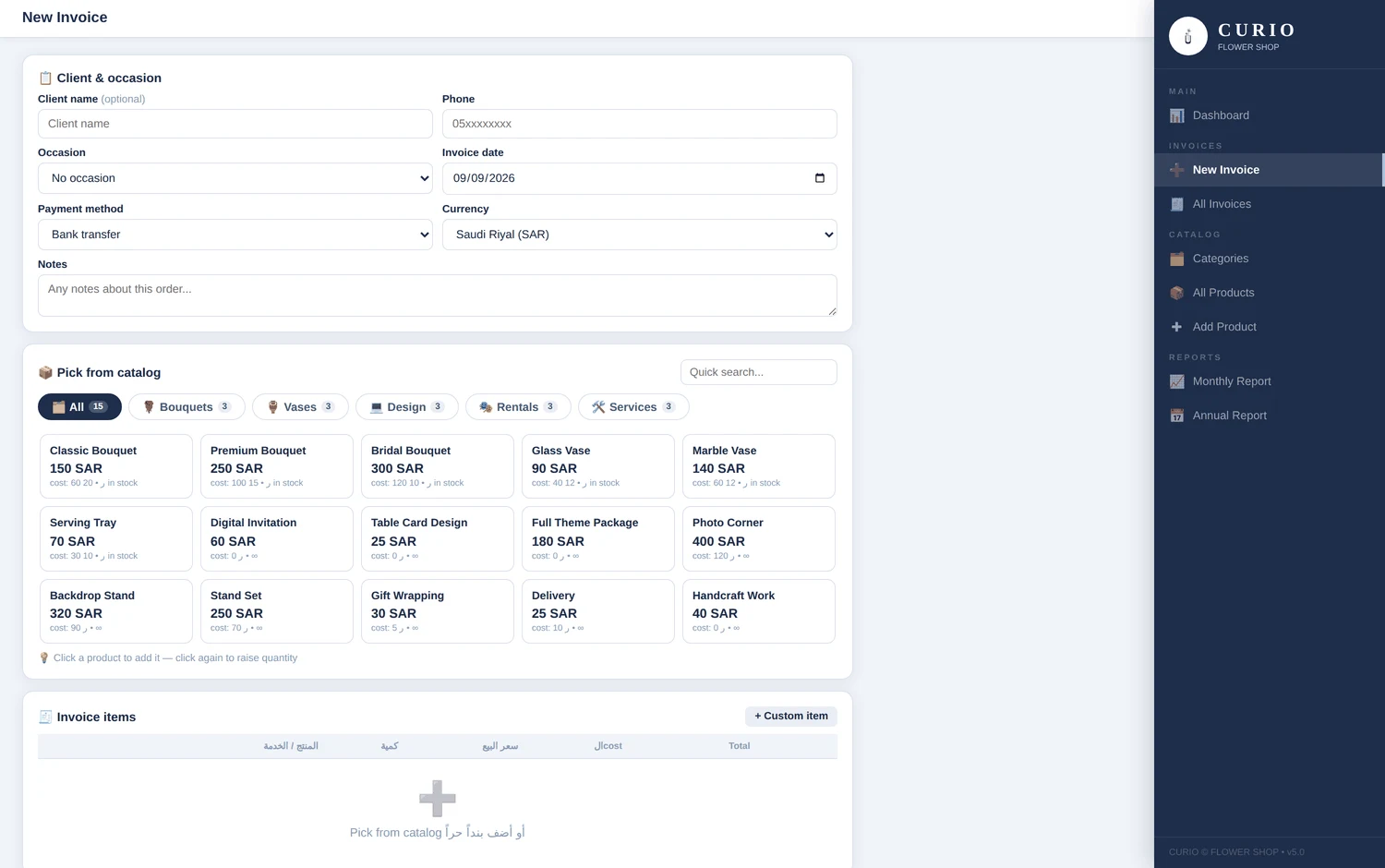
Task: Open the Currency dropdown
Action: click(640, 235)
